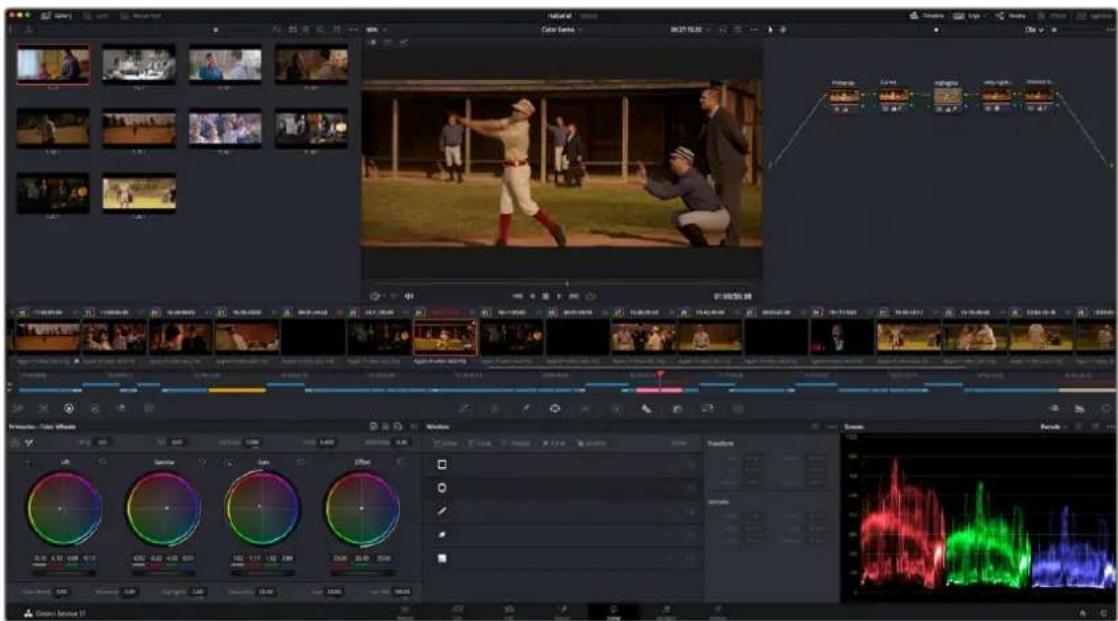Open the viewer options ellipsis menu

point(754,30)
